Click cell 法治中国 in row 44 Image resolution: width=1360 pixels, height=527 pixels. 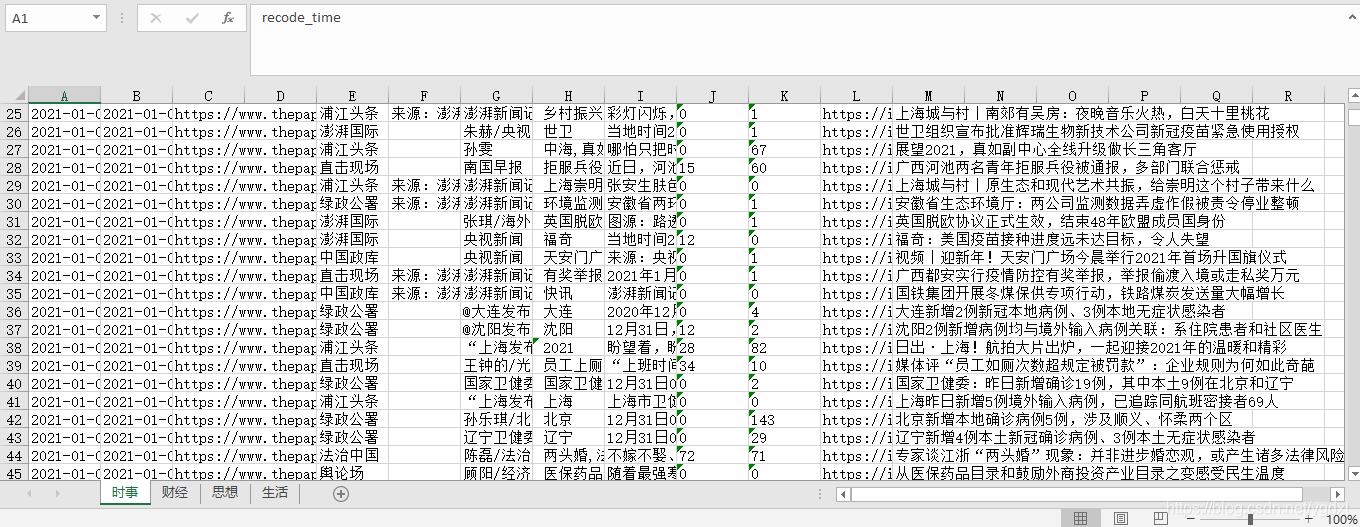coord(353,455)
